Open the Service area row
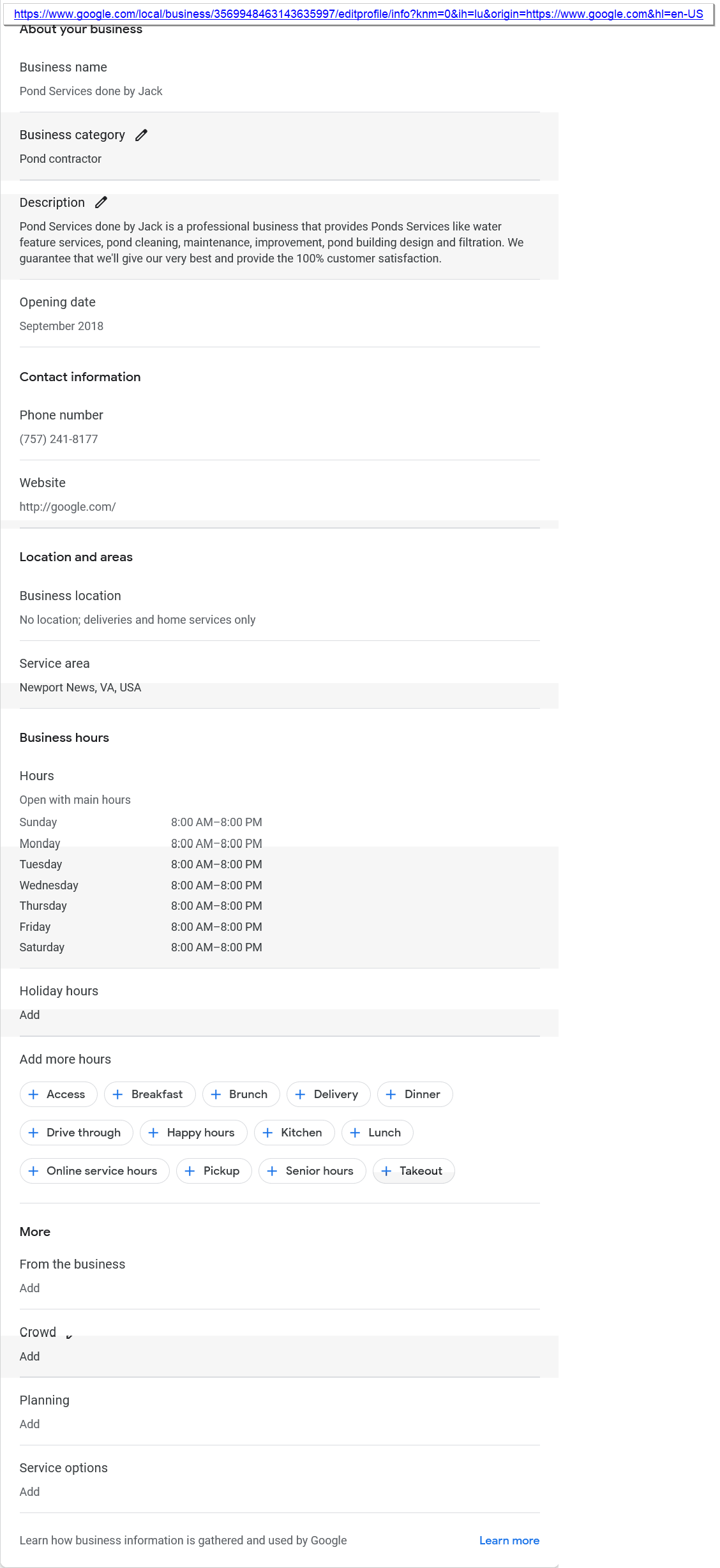Viewport: 720px width, 1568px height. point(279,675)
